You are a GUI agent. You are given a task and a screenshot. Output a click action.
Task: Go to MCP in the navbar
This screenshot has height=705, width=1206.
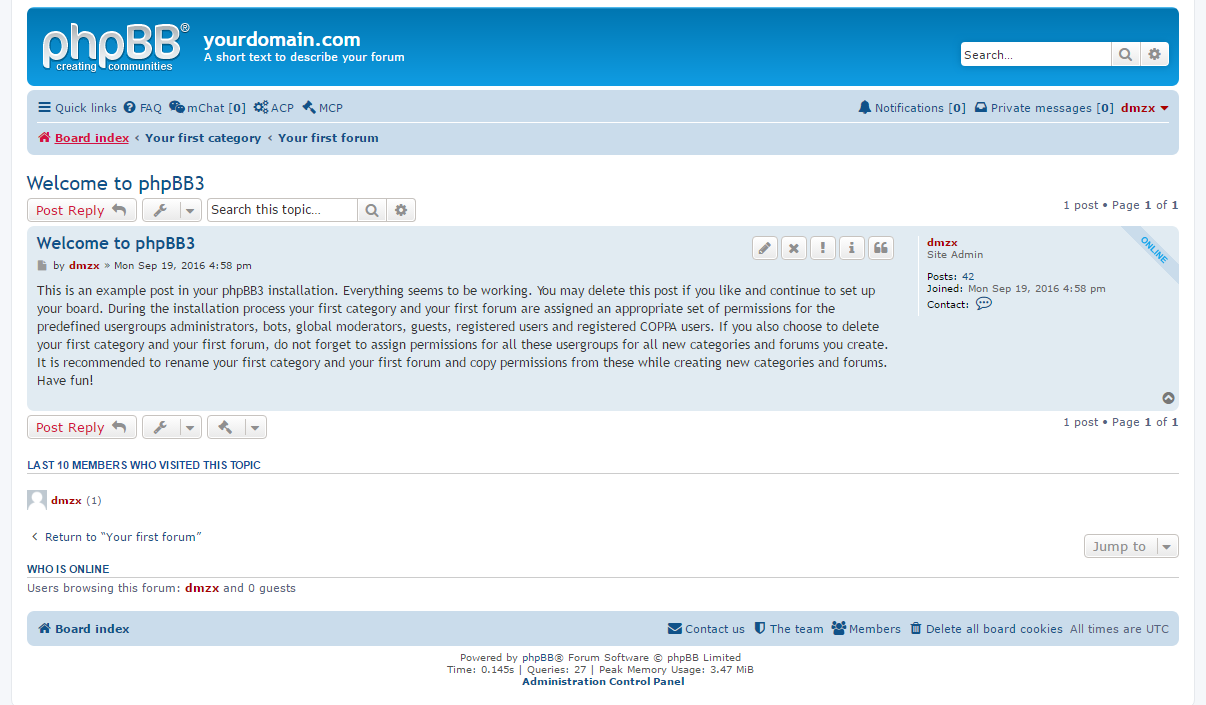322,108
